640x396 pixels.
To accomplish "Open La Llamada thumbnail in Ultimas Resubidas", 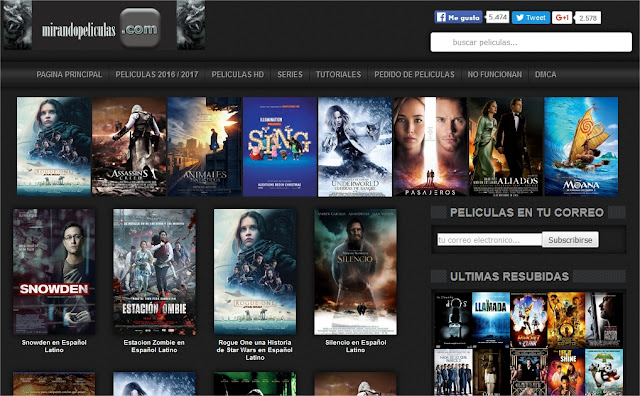I will click(491, 320).
